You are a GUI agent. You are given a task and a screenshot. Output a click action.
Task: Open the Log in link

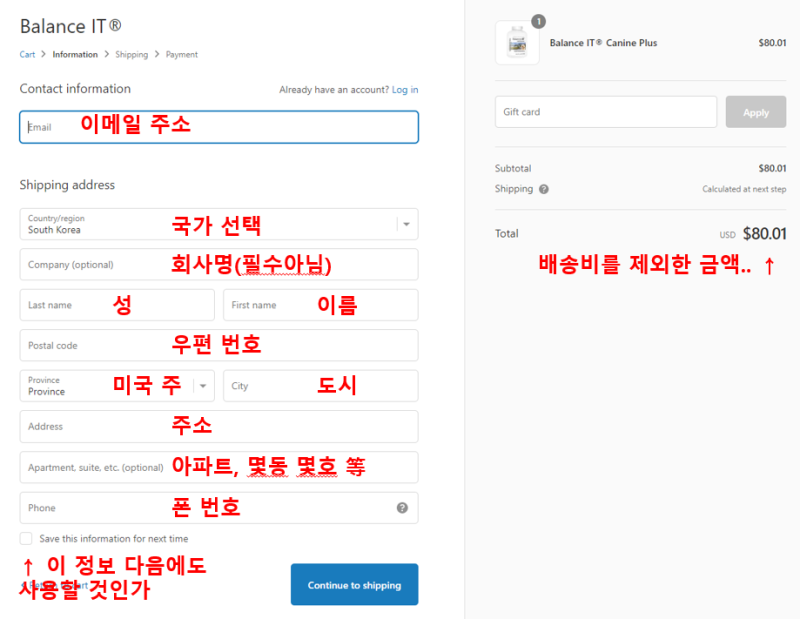click(x=405, y=89)
